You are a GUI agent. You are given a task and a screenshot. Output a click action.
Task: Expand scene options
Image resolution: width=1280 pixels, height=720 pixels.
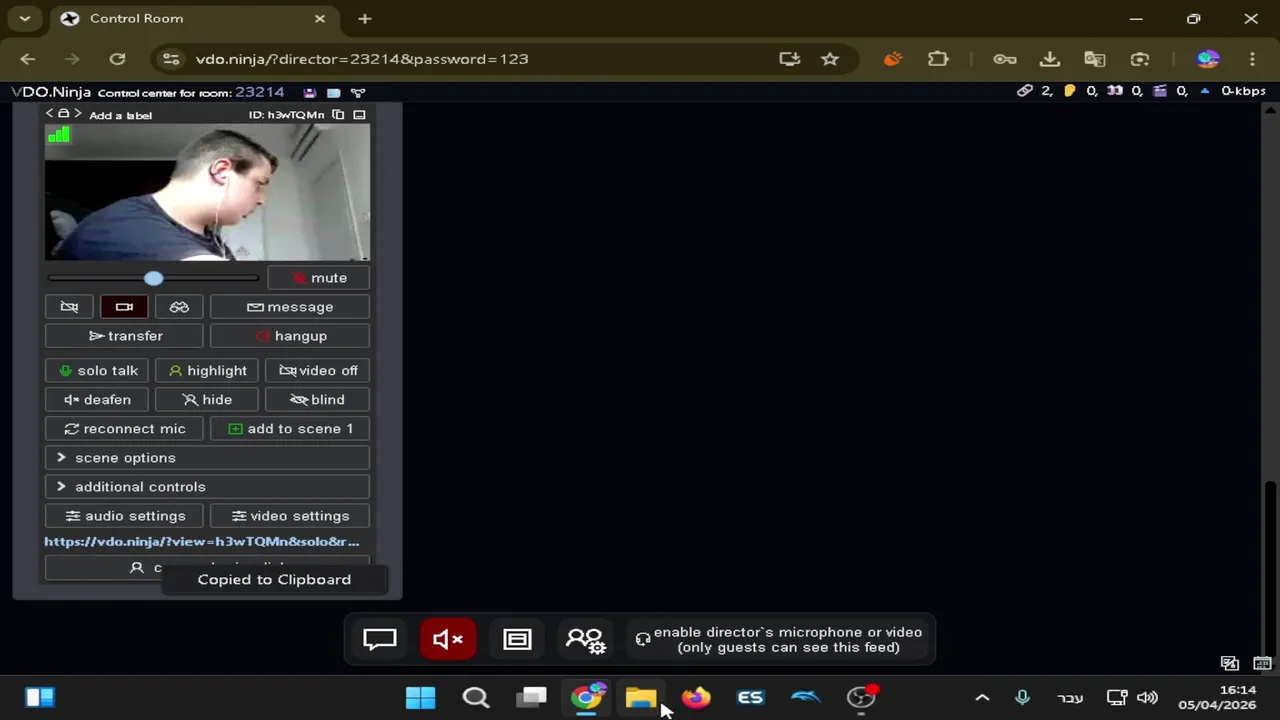[207, 457]
